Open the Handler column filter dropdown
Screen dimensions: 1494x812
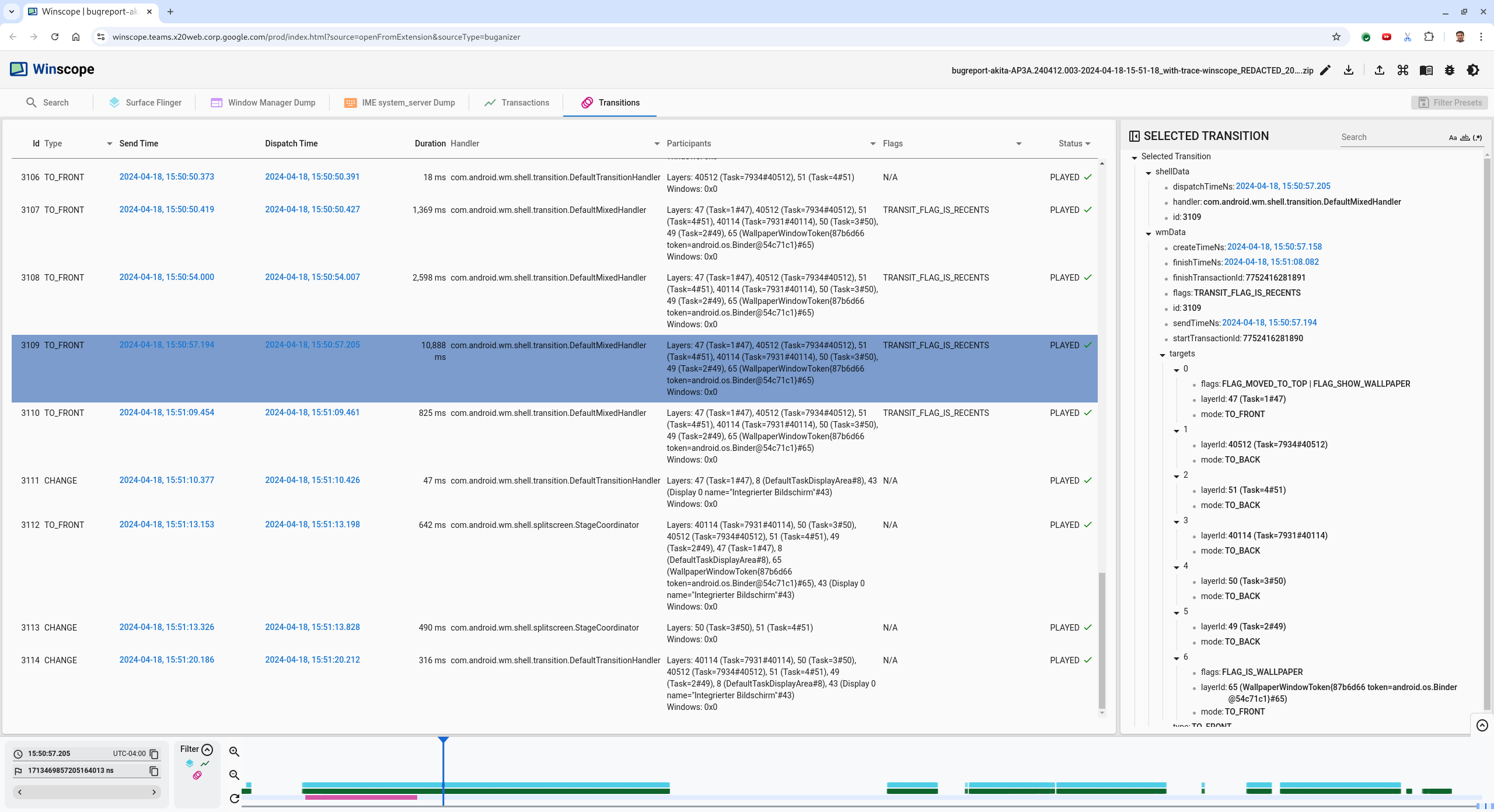pyautogui.click(x=657, y=143)
